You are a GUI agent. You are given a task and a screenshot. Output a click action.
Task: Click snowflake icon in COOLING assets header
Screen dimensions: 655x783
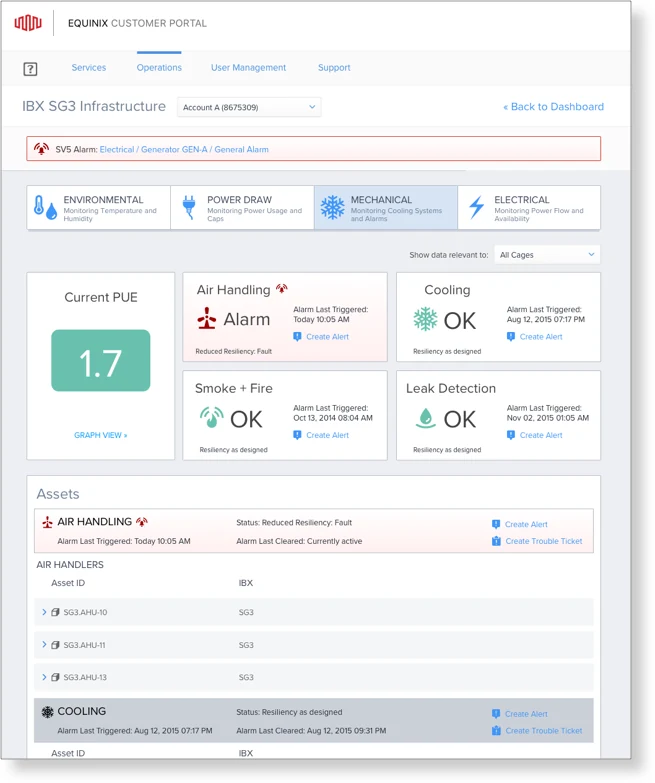pos(47,712)
